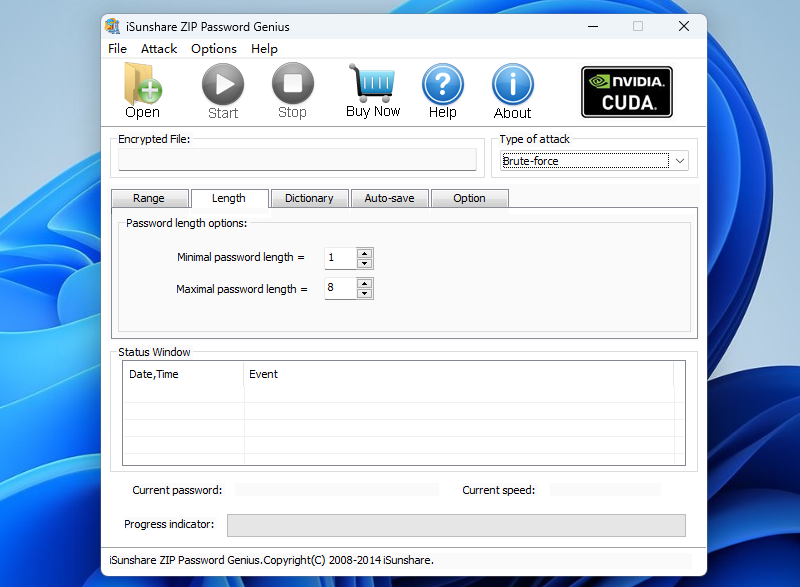Click the 'Current speed:' label
Image resolution: width=800 pixels, height=587 pixels.
[498, 490]
